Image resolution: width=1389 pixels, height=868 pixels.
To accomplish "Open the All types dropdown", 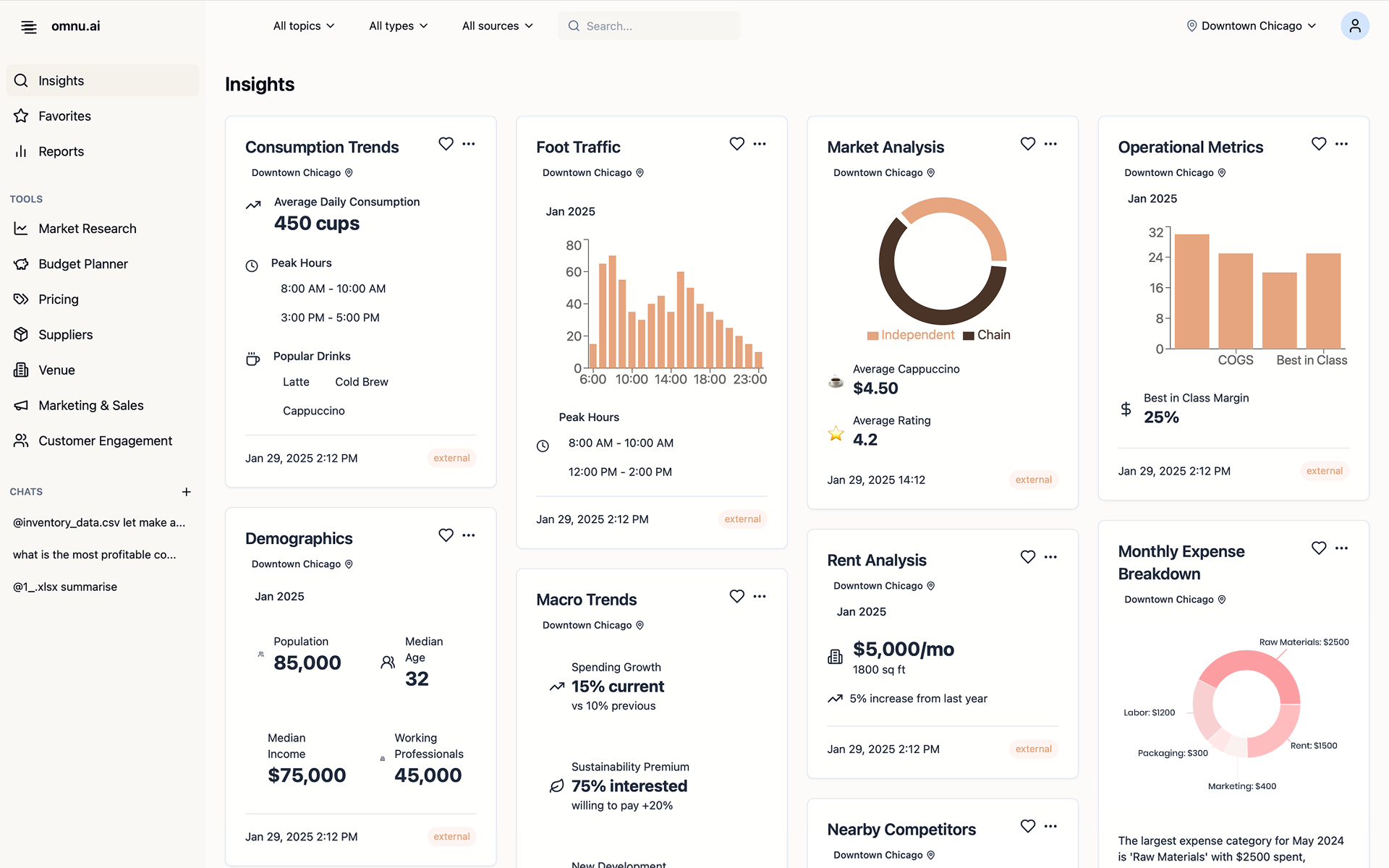I will point(397,25).
